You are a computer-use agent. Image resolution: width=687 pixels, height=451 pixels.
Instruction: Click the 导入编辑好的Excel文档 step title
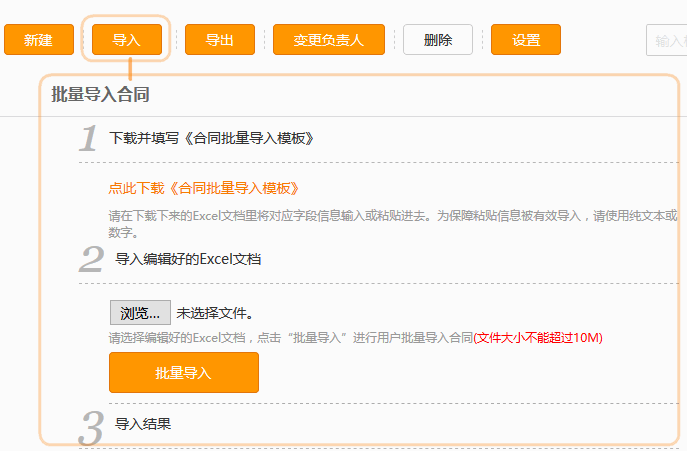188,259
